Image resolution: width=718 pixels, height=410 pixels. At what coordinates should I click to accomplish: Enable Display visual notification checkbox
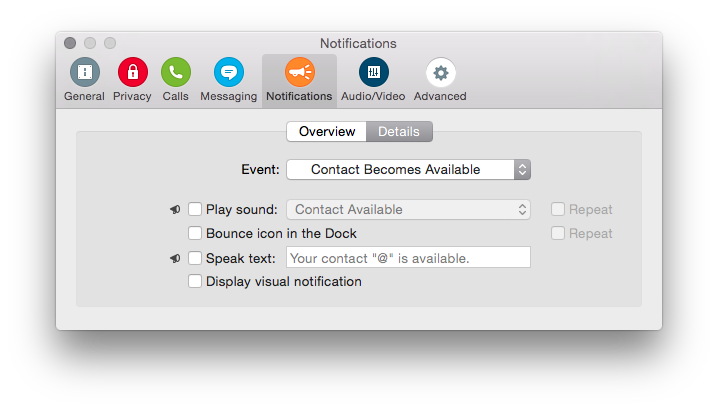tap(195, 281)
